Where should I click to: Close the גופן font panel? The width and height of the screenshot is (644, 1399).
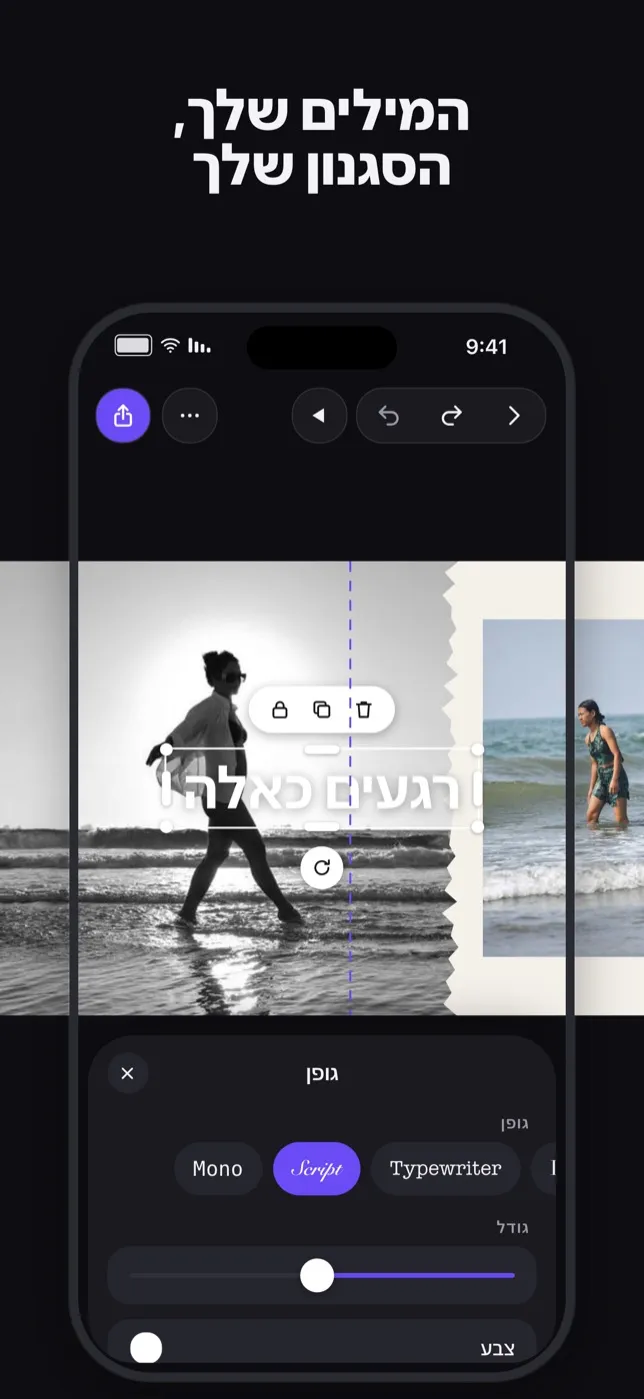127,1073
